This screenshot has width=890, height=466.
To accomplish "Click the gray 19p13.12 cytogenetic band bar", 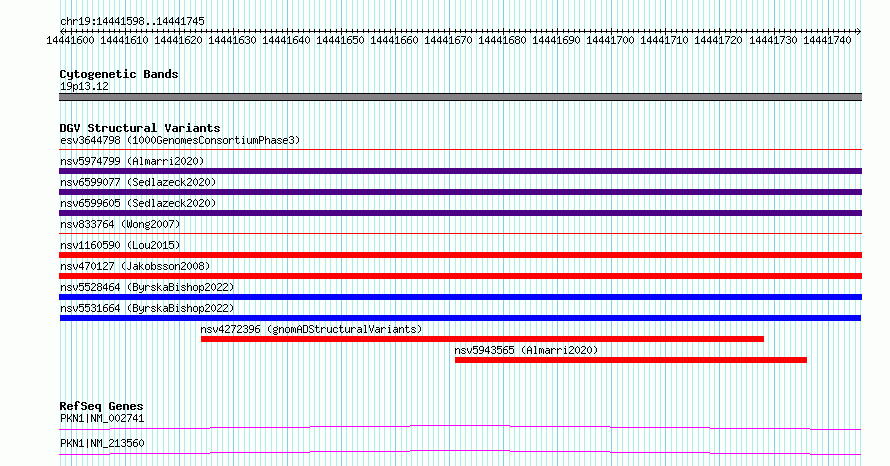I will [460, 97].
